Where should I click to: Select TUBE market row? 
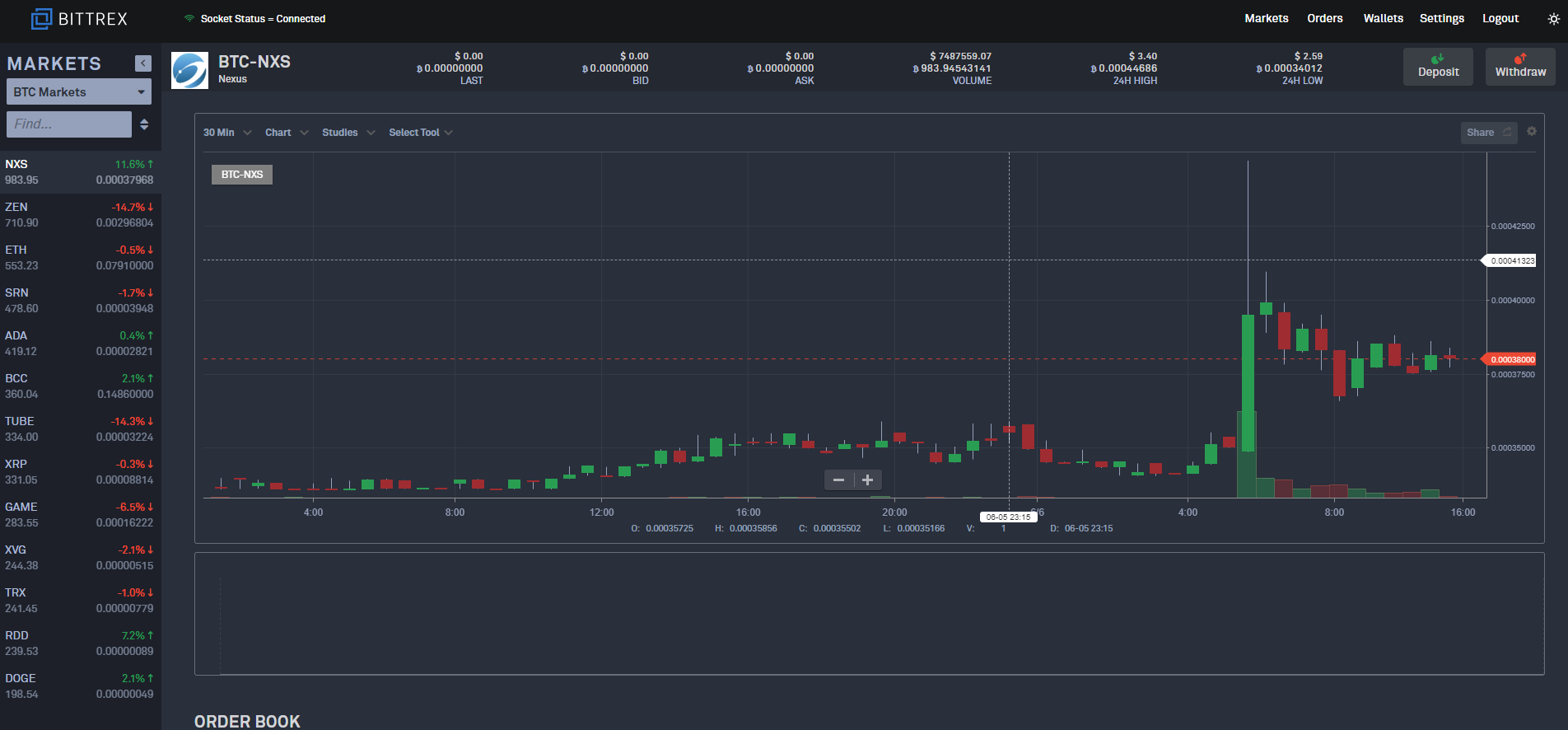[x=80, y=429]
